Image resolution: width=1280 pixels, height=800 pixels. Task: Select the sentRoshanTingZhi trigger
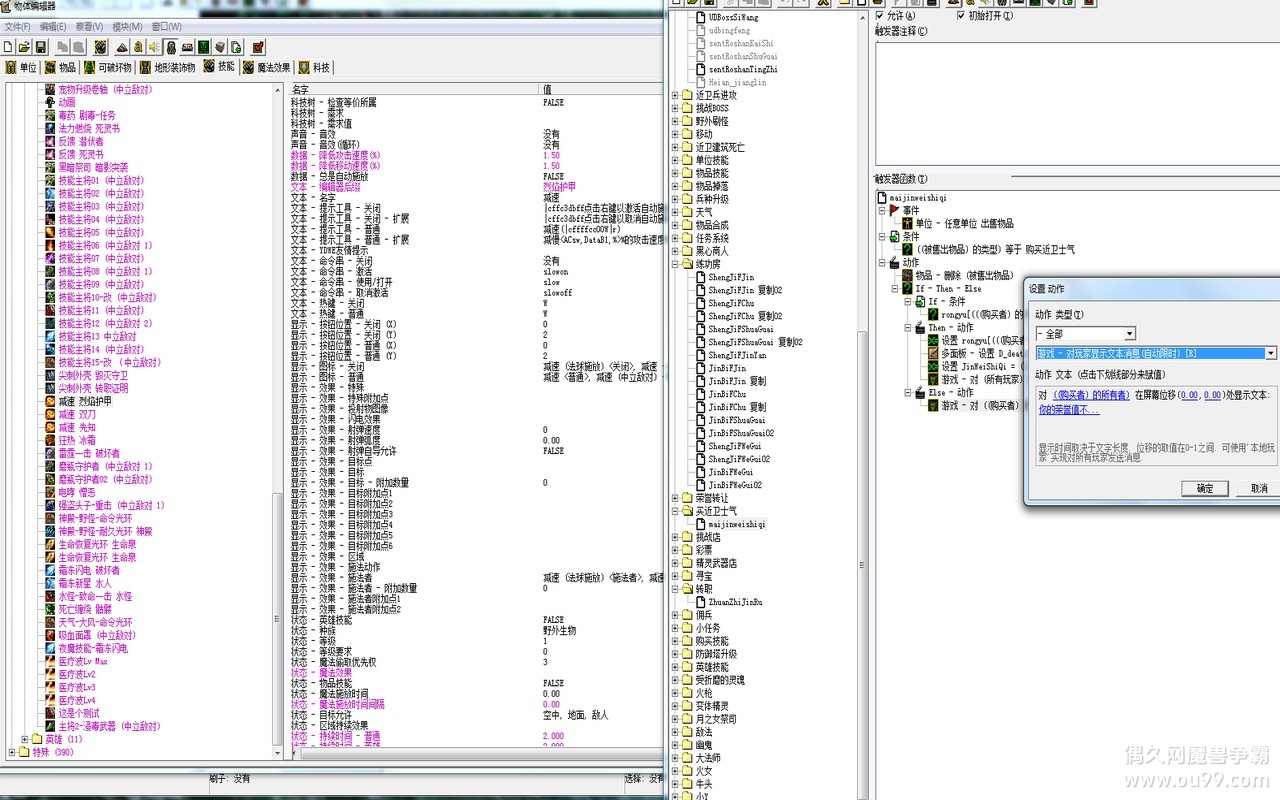743,69
